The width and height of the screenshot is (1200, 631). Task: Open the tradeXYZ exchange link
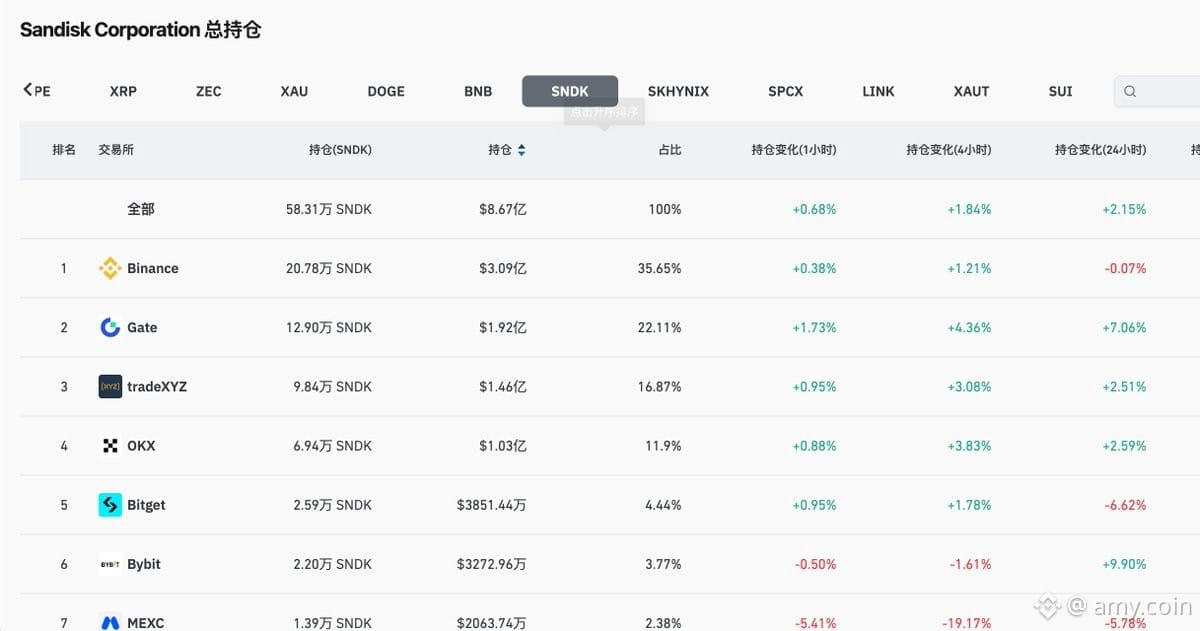tap(157, 386)
